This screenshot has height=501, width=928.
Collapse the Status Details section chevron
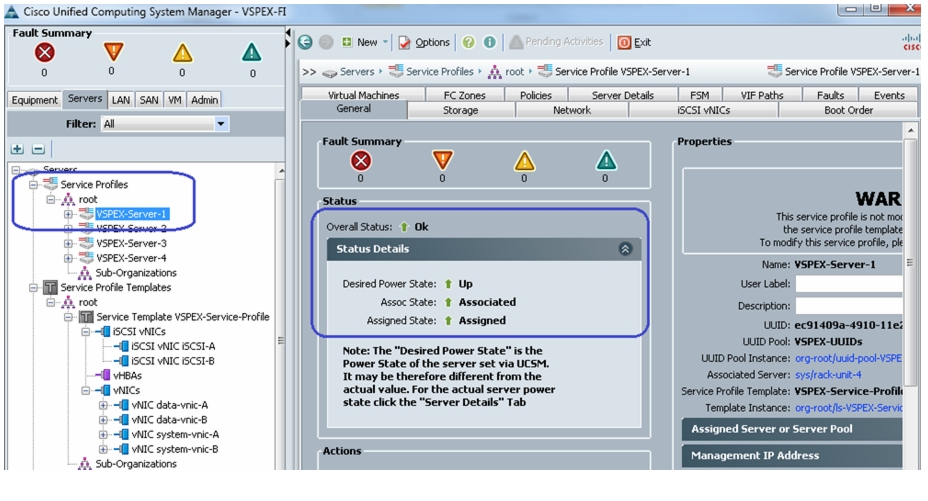pyautogui.click(x=625, y=249)
